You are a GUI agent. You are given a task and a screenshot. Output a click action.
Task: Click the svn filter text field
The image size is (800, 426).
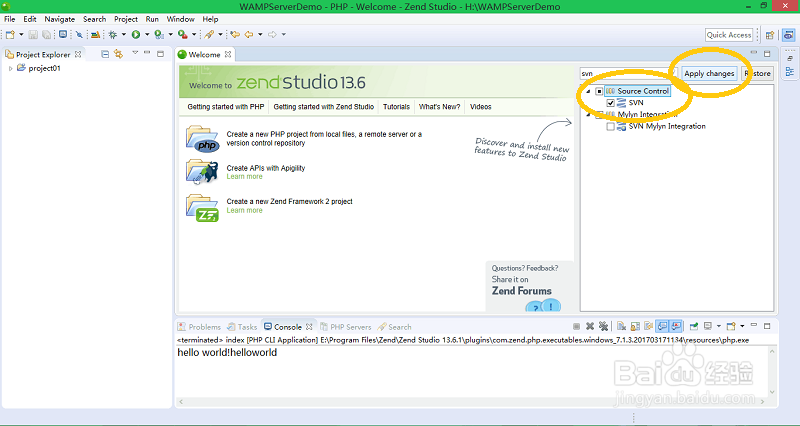628,73
